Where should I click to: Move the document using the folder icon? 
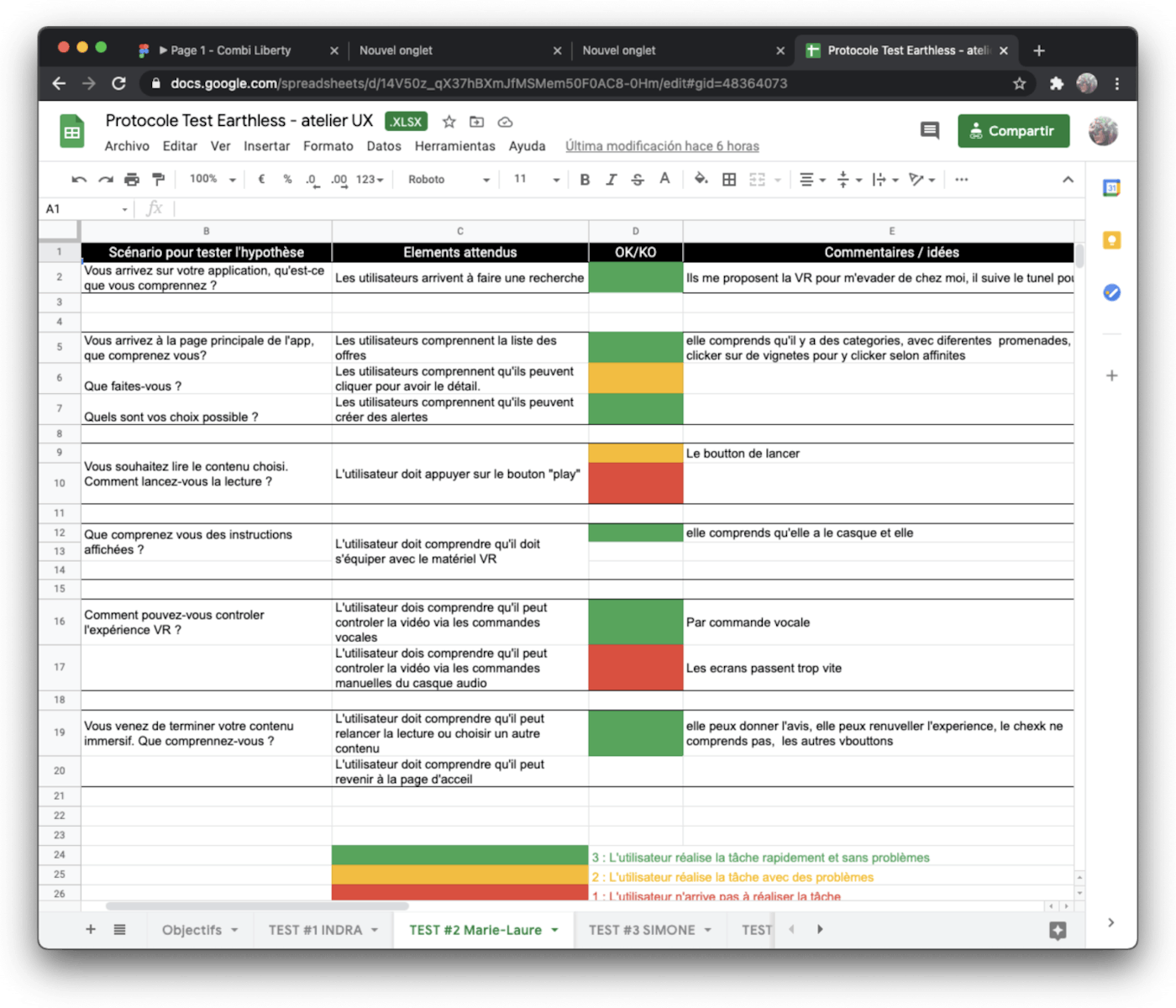[x=477, y=122]
